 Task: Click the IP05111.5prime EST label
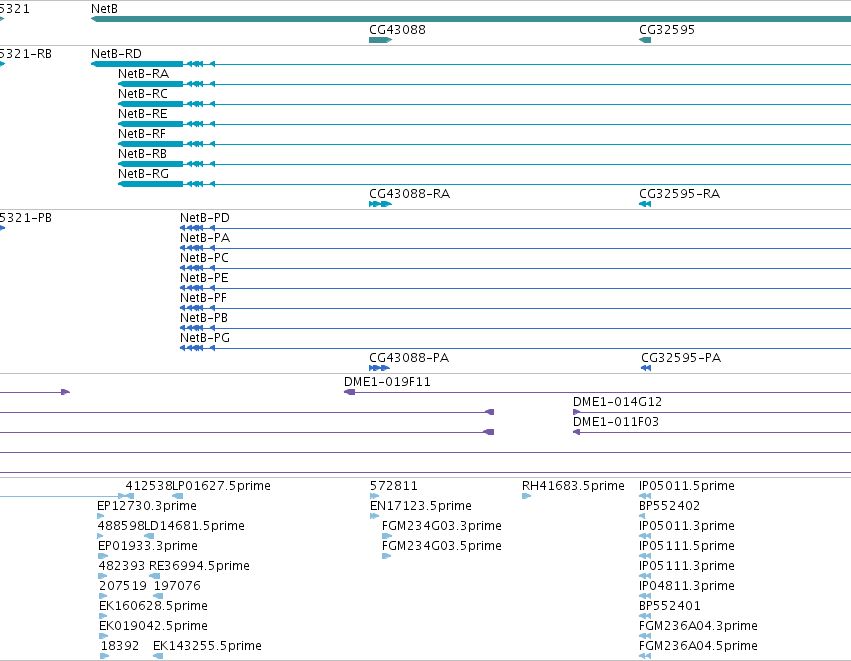[687, 546]
